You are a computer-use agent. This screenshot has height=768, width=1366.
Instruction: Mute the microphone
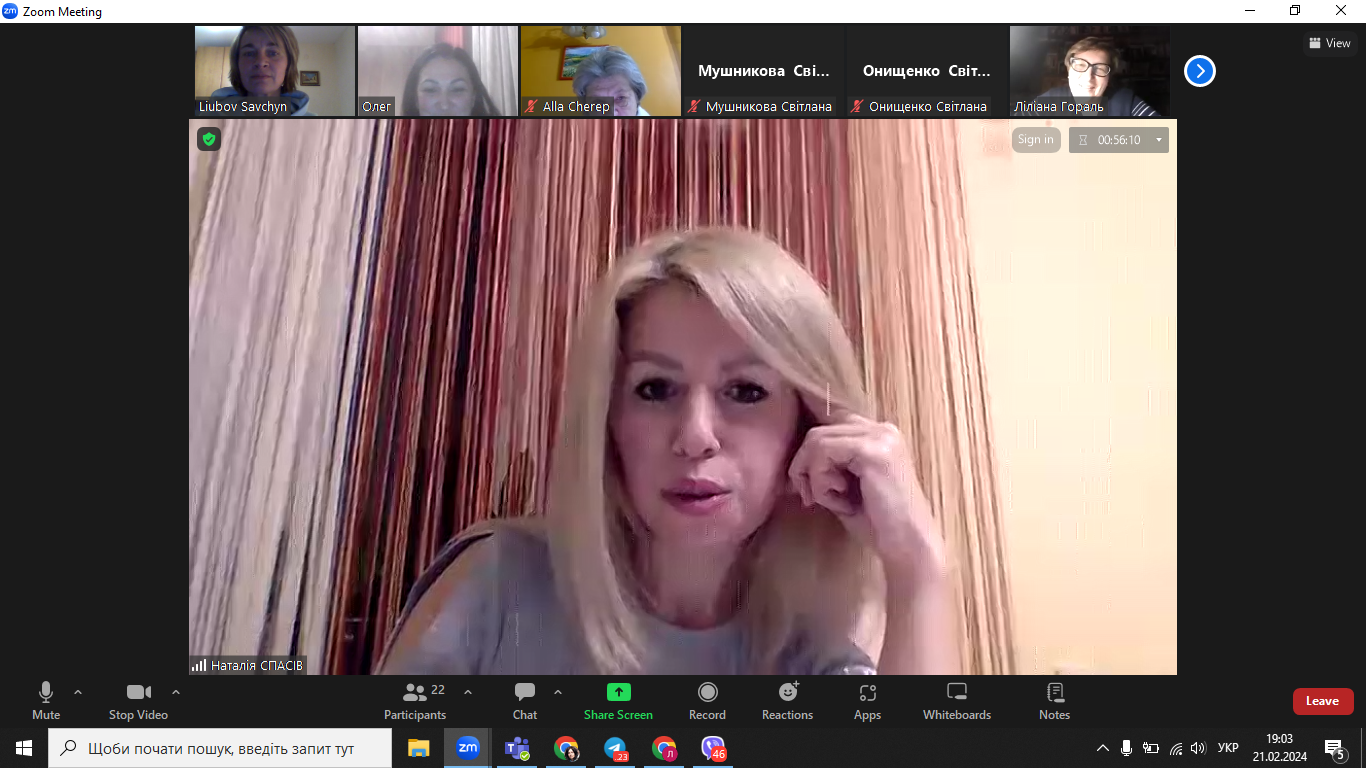(46, 700)
